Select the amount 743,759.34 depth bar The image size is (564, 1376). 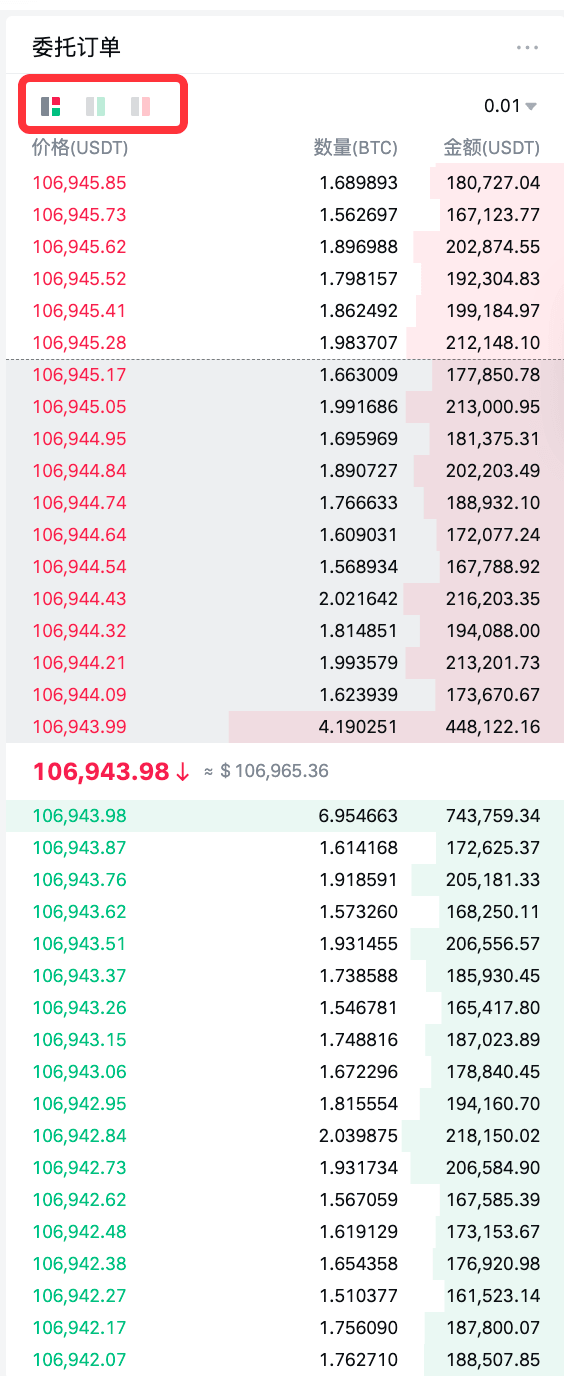[x=493, y=816]
